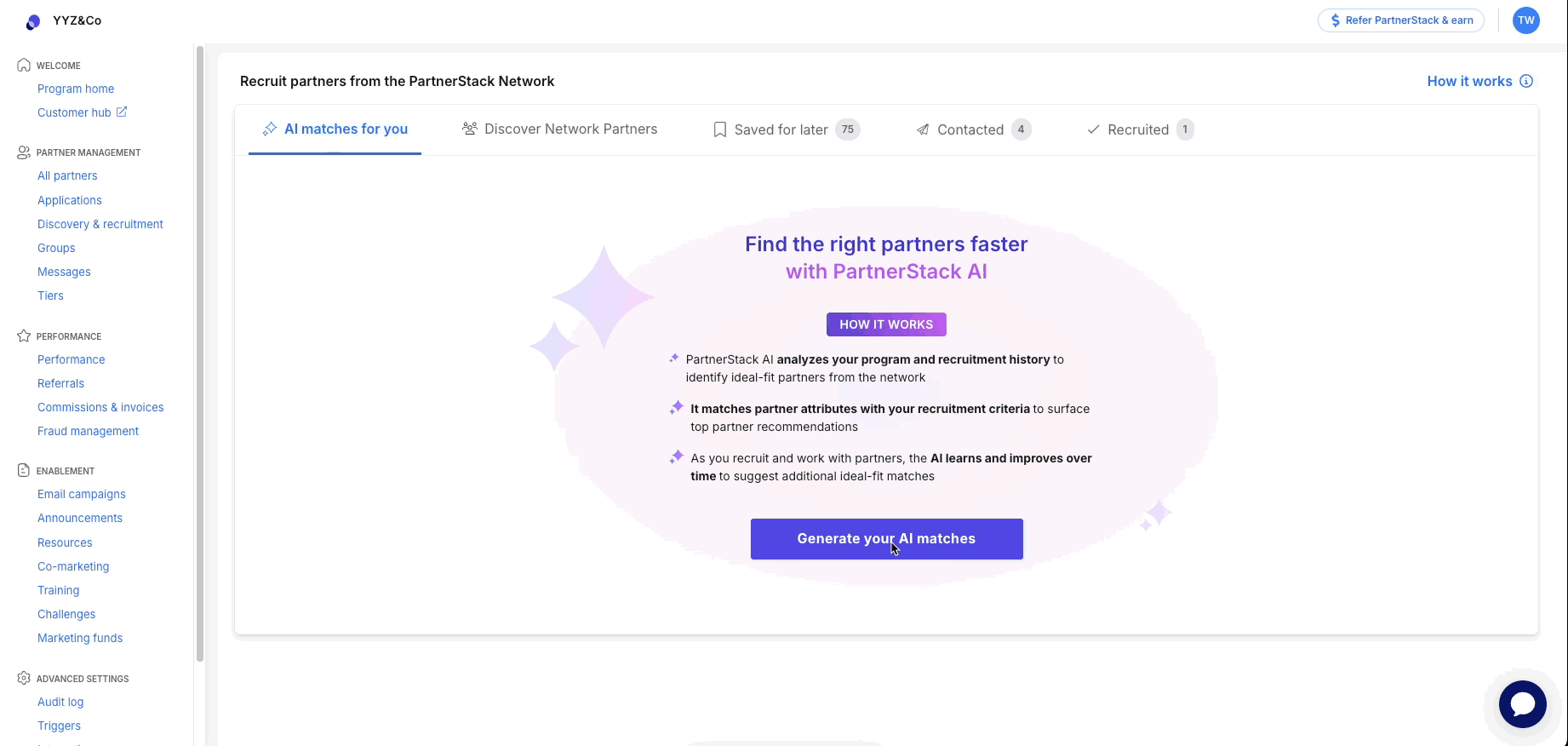
Task: Open the Recruited tab
Action: click(1141, 129)
